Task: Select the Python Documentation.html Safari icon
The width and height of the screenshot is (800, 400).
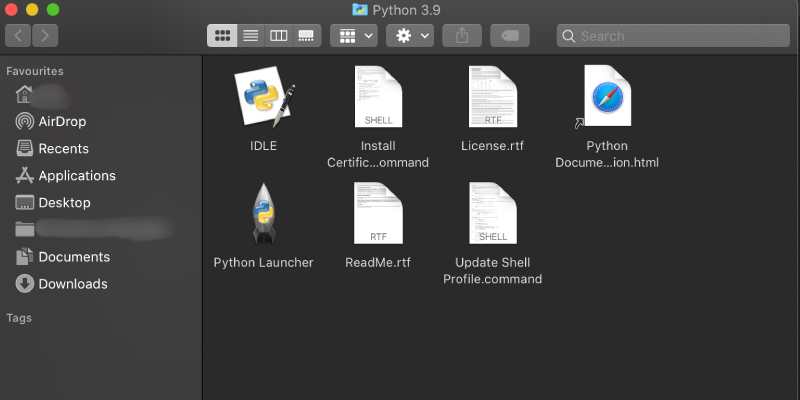Action: tap(607, 96)
